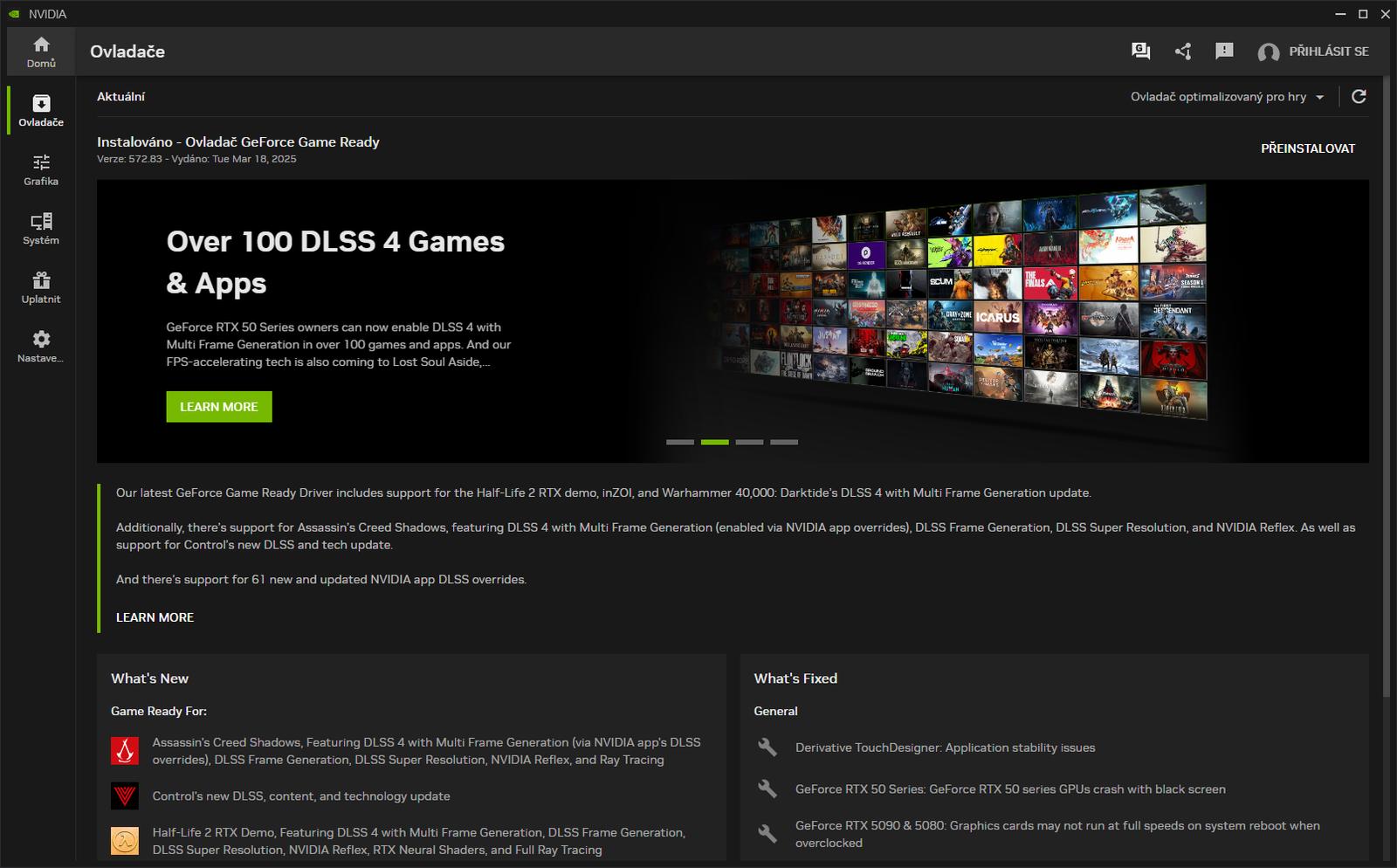Jump to the fourth banner slide indicator
Screen dimensions: 1397x868
(x=784, y=443)
